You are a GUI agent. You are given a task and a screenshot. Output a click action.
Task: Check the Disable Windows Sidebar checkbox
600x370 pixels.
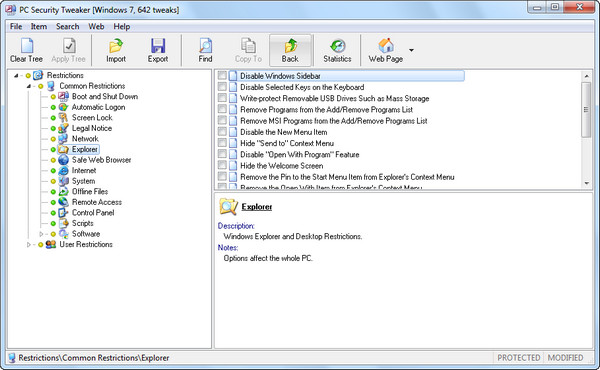coord(222,76)
